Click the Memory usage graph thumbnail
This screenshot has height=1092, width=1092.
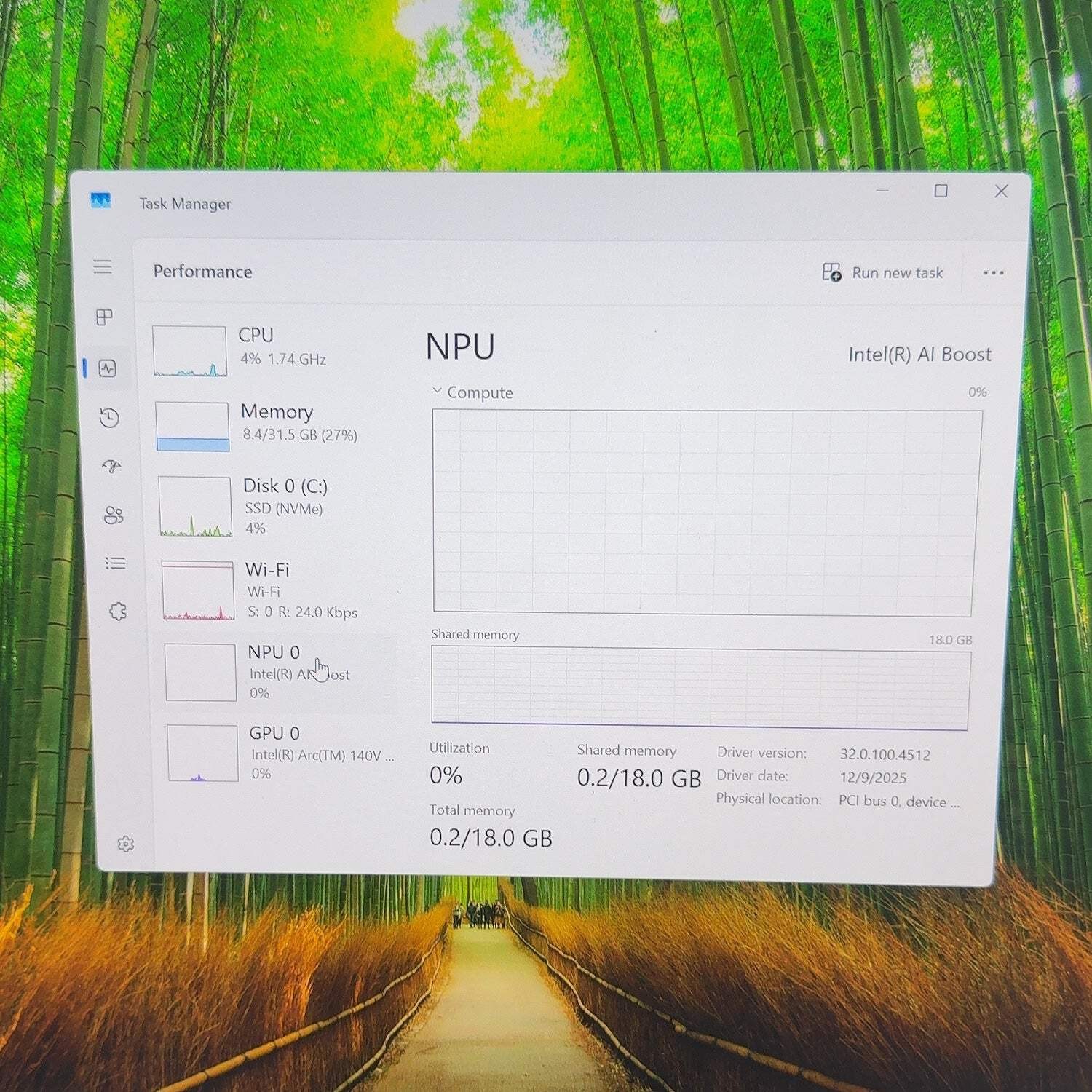[193, 427]
